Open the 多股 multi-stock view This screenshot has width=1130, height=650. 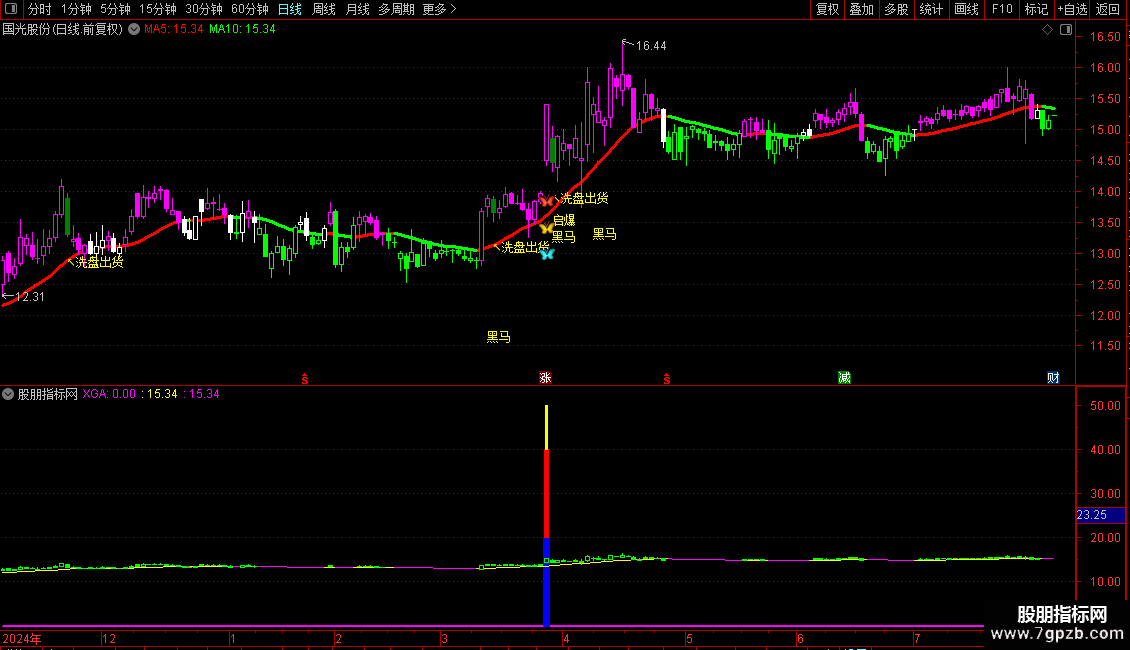pyautogui.click(x=896, y=9)
